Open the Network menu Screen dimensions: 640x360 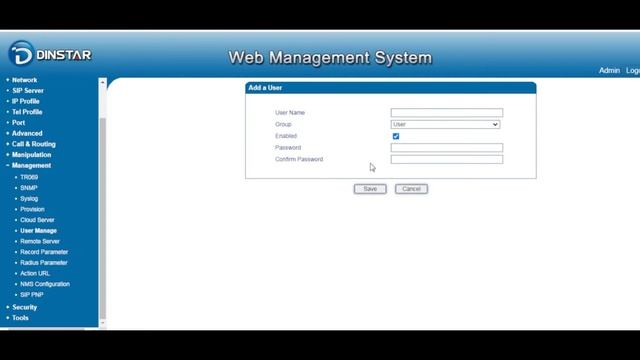[24, 80]
